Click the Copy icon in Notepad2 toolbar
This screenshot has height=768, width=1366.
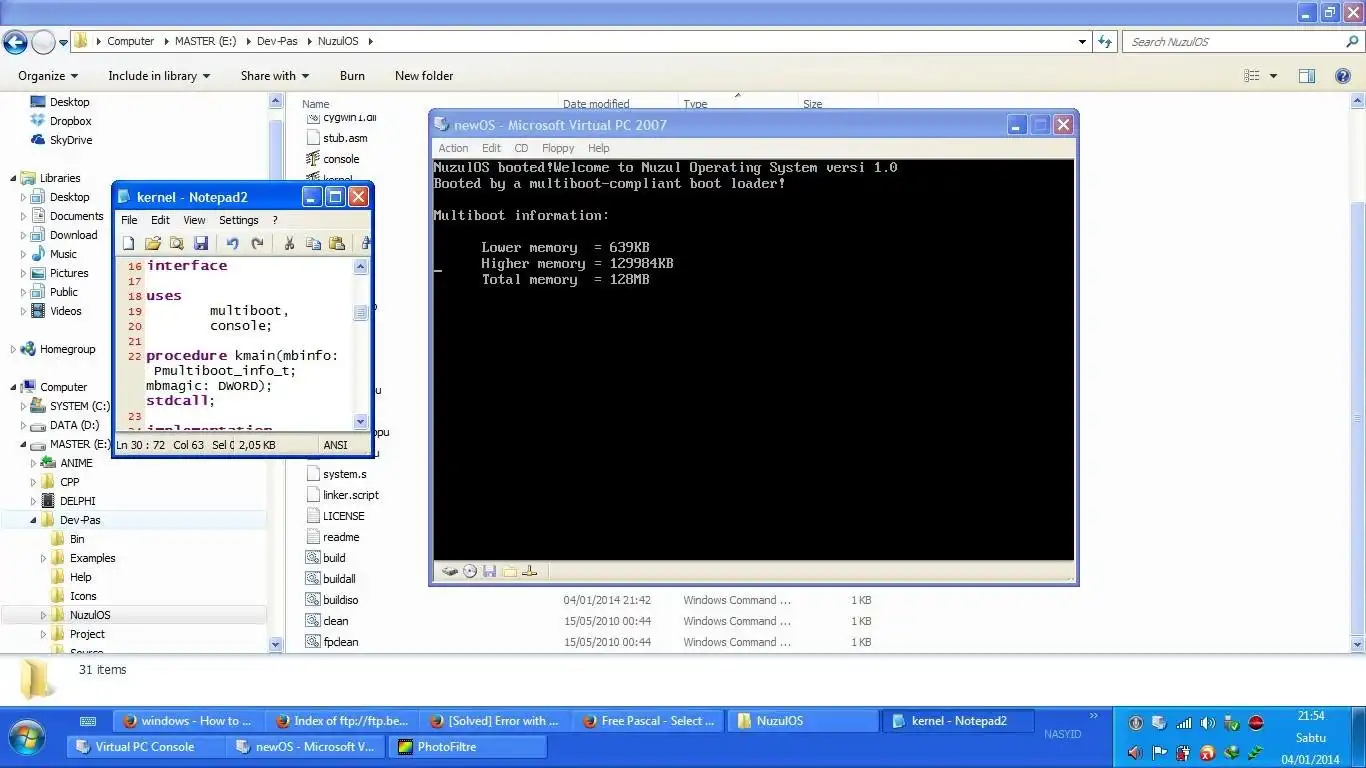coord(313,243)
